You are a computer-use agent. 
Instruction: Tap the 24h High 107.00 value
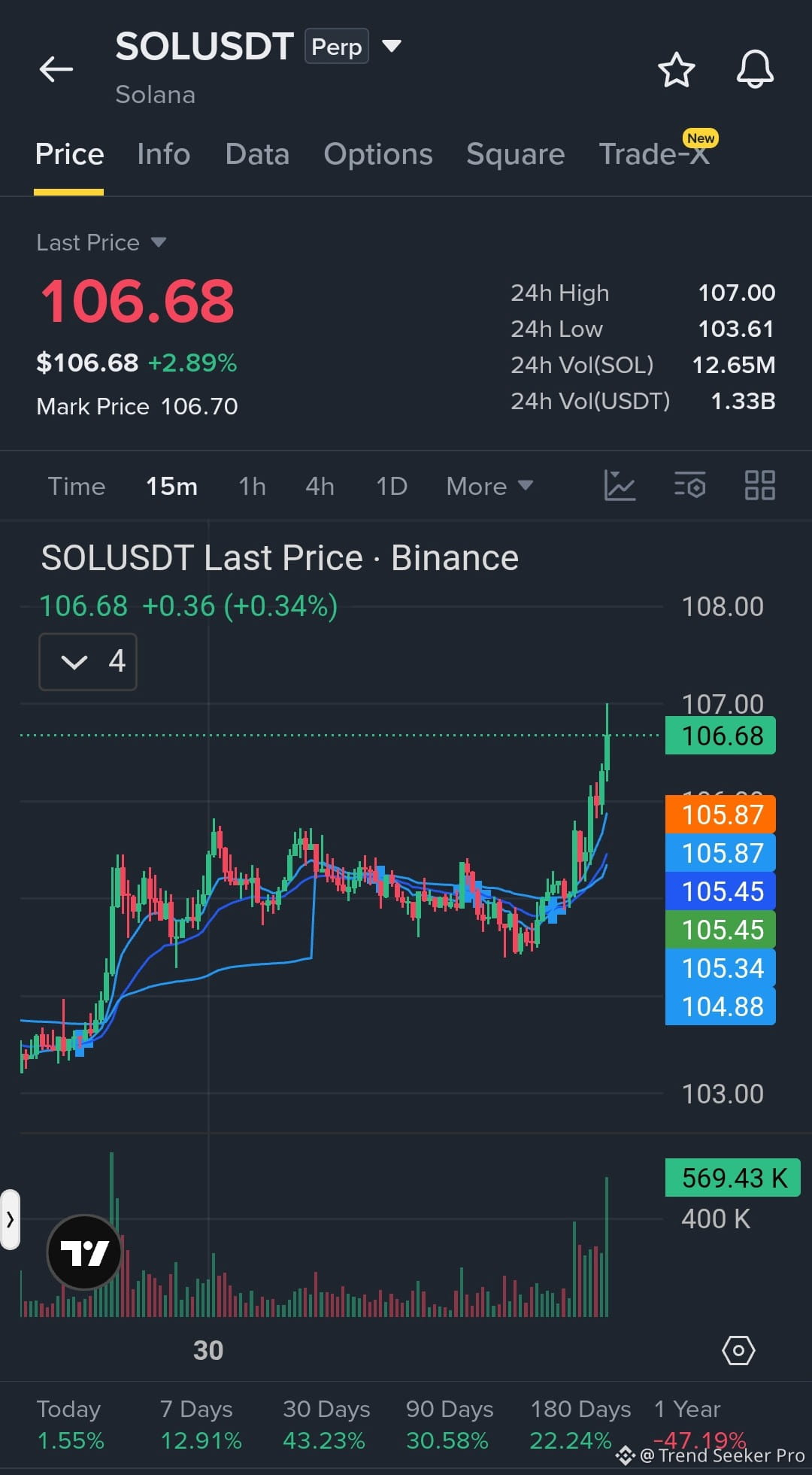pyautogui.click(x=736, y=293)
